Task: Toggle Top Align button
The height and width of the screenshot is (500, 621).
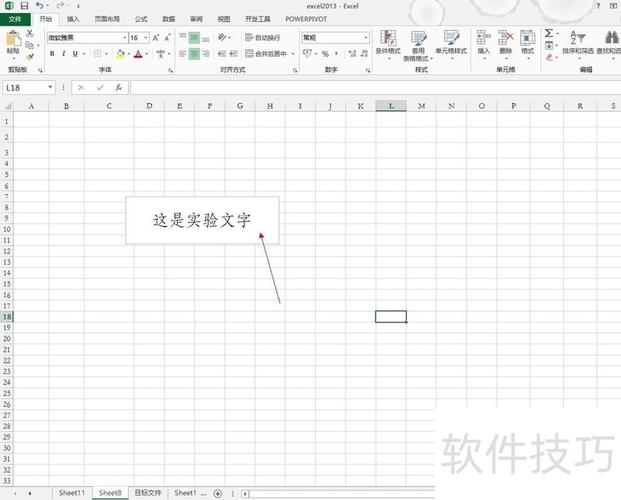Action: (x=183, y=38)
